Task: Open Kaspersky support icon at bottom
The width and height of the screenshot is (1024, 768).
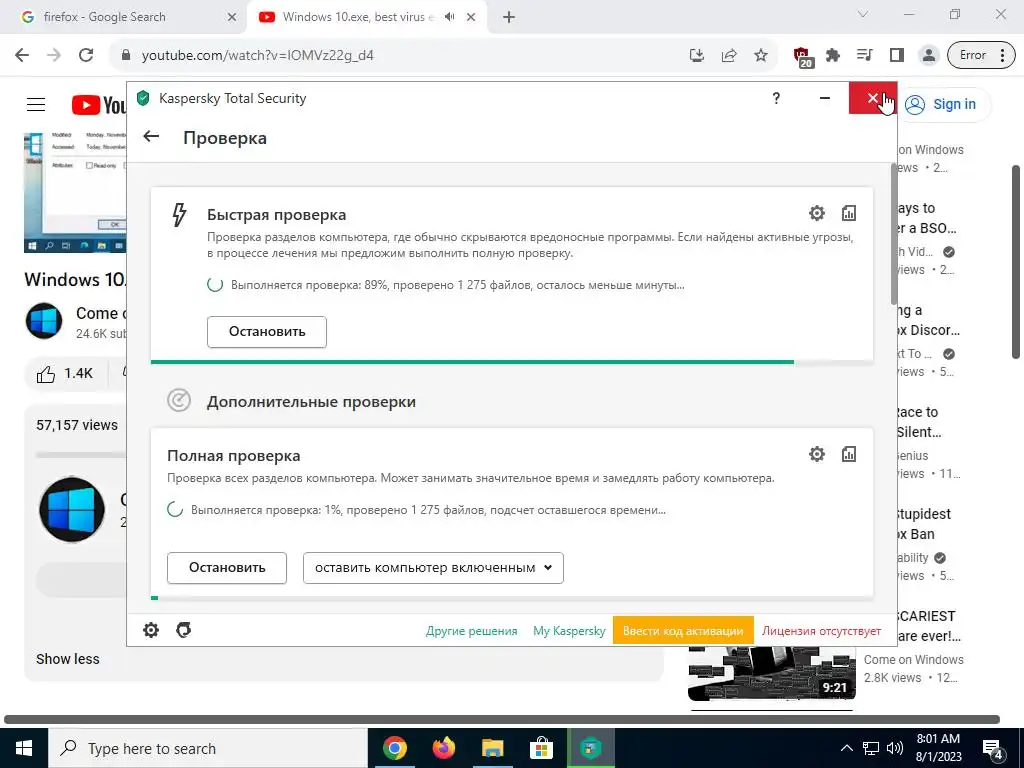Action: [x=184, y=630]
